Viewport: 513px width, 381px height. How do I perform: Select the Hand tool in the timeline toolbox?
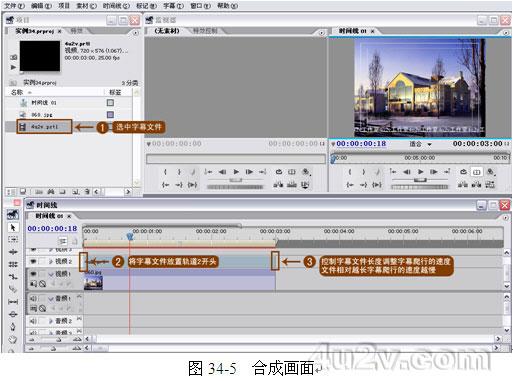click(13, 340)
